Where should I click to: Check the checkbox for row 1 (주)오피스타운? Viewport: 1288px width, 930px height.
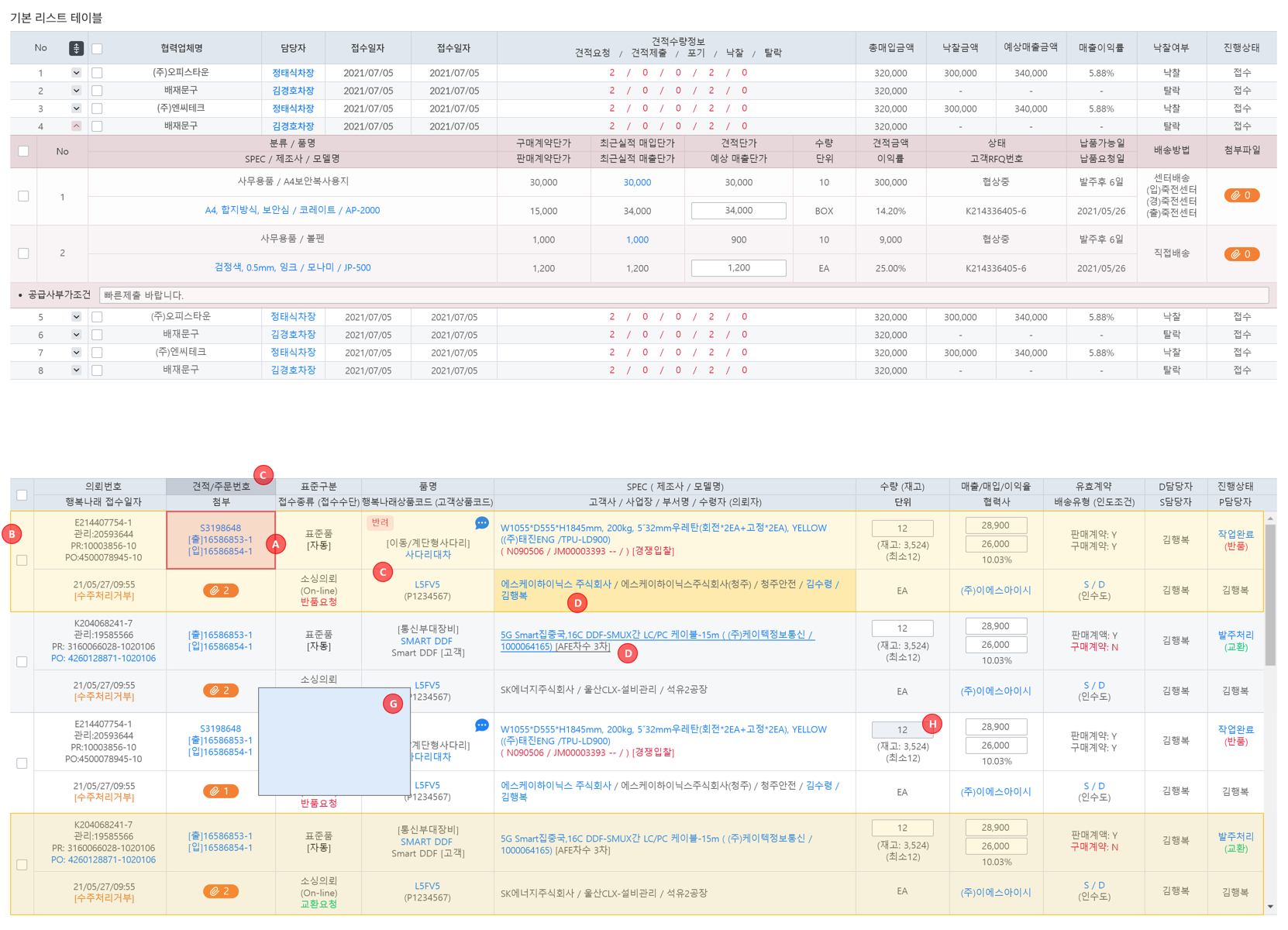[x=97, y=73]
